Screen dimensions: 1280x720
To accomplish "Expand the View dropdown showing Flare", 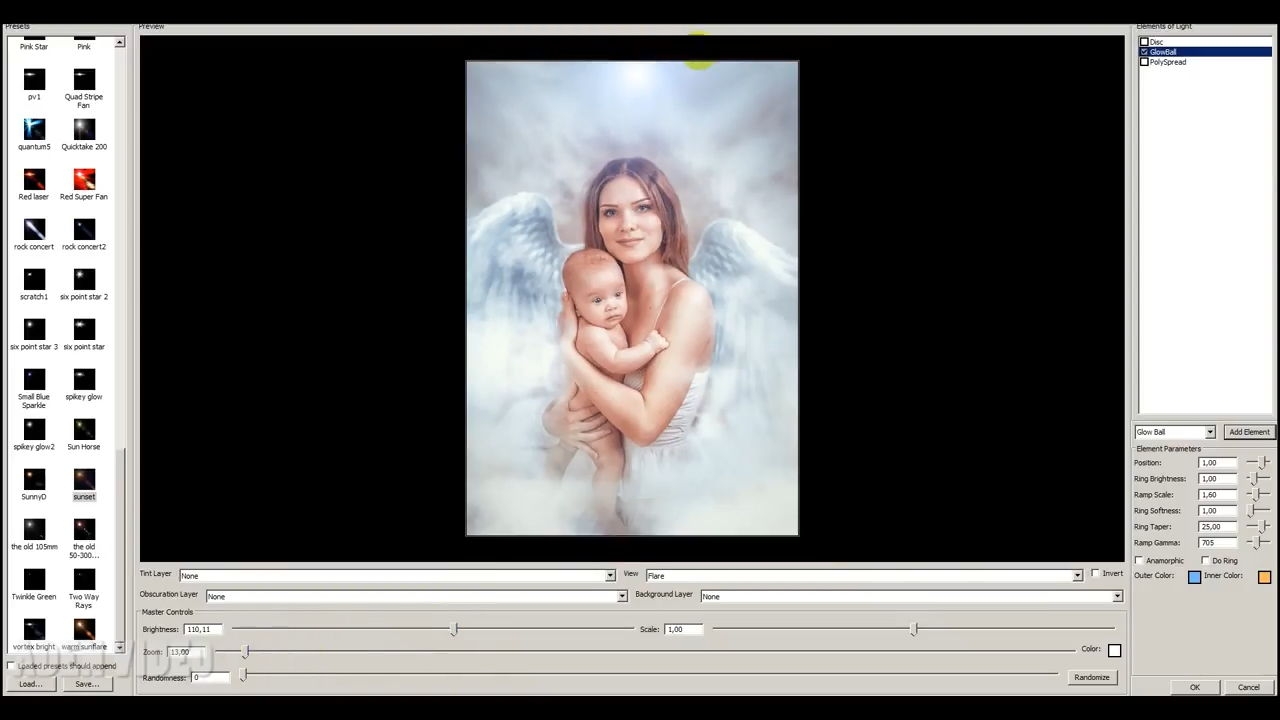I will (864, 576).
